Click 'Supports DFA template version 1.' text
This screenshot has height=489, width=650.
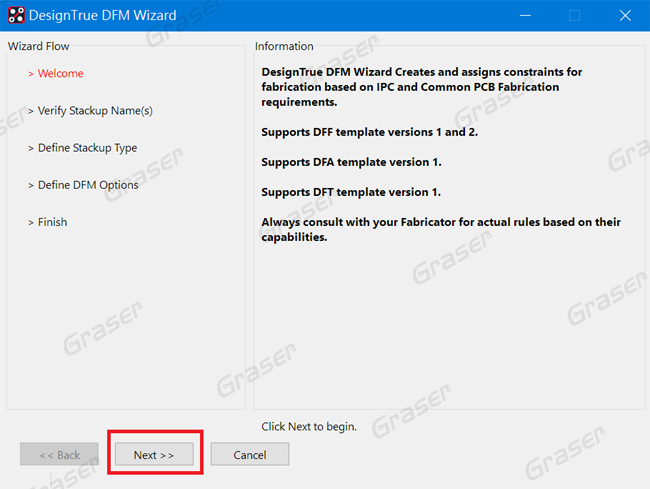pos(351,162)
